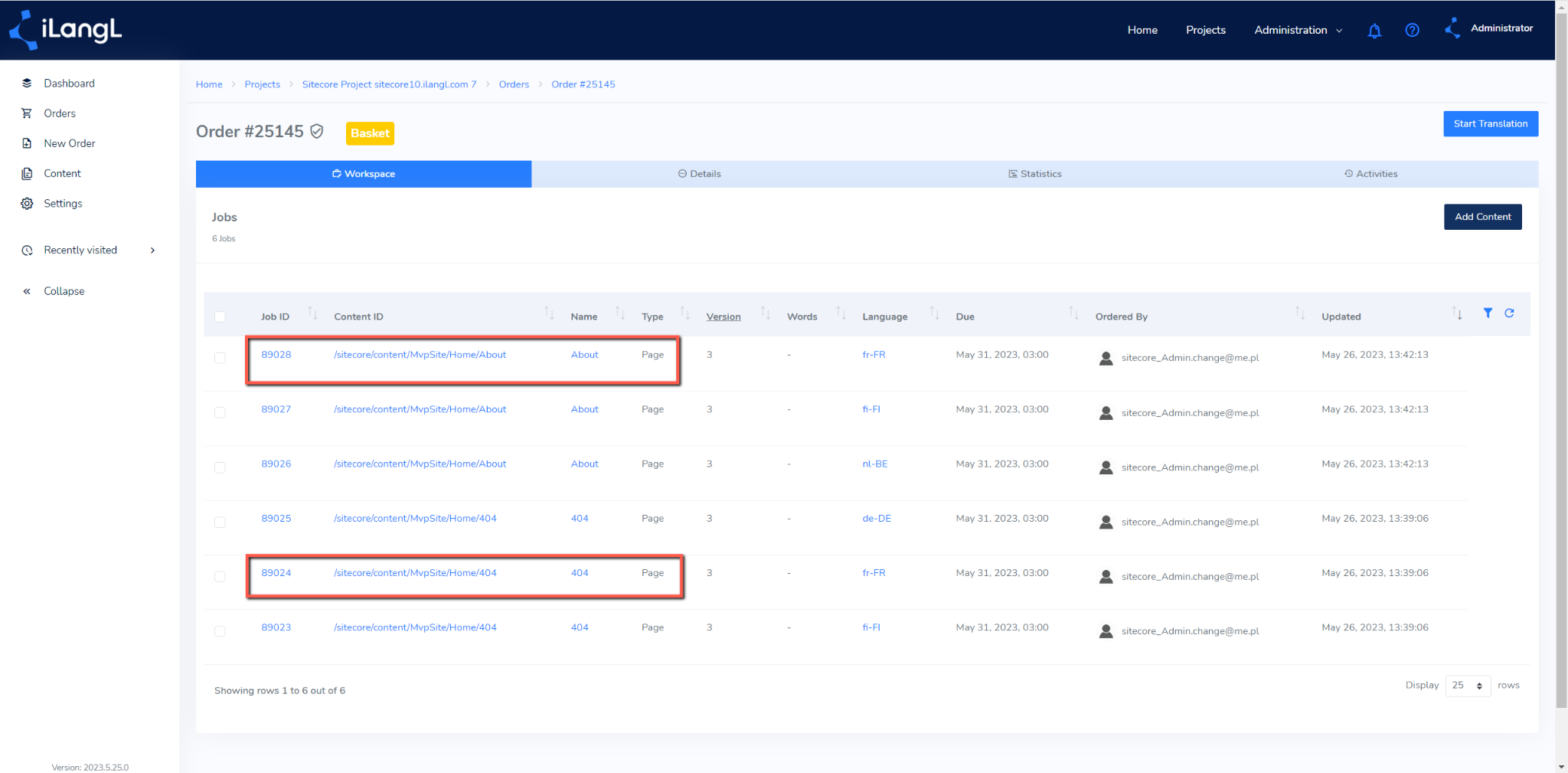Open the 404 name link in row 89023

[x=580, y=627]
